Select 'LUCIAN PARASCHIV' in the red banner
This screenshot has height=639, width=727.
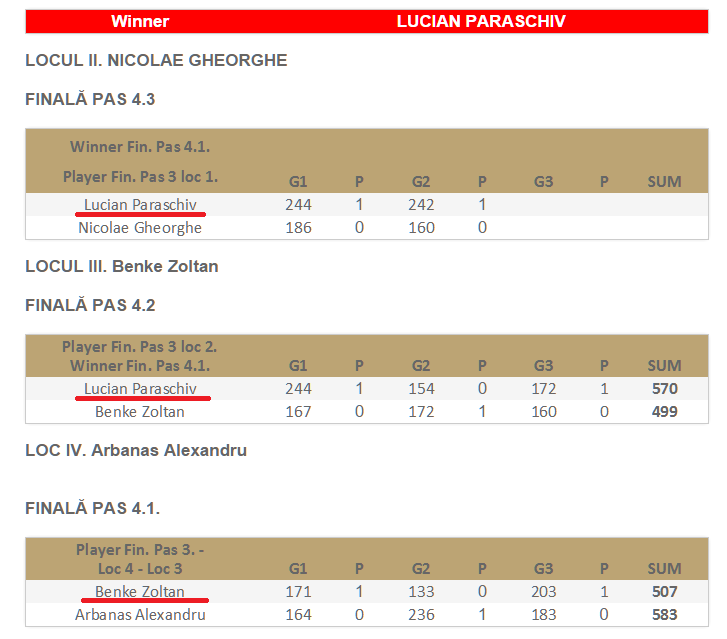(481, 21)
